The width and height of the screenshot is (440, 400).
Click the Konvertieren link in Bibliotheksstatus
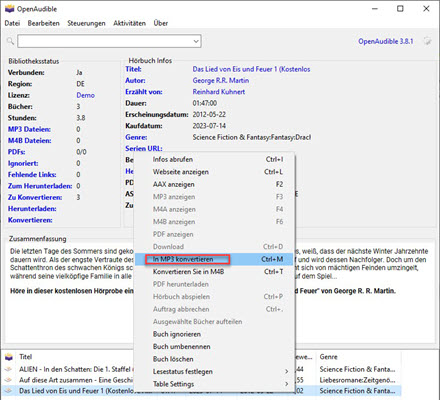click(x=30, y=220)
